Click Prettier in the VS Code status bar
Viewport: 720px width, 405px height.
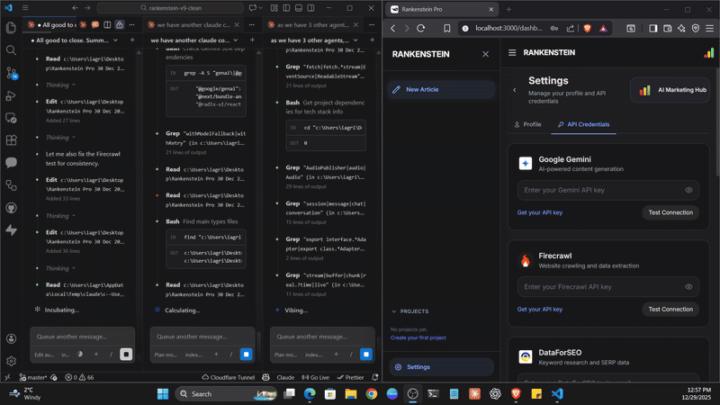(350, 377)
